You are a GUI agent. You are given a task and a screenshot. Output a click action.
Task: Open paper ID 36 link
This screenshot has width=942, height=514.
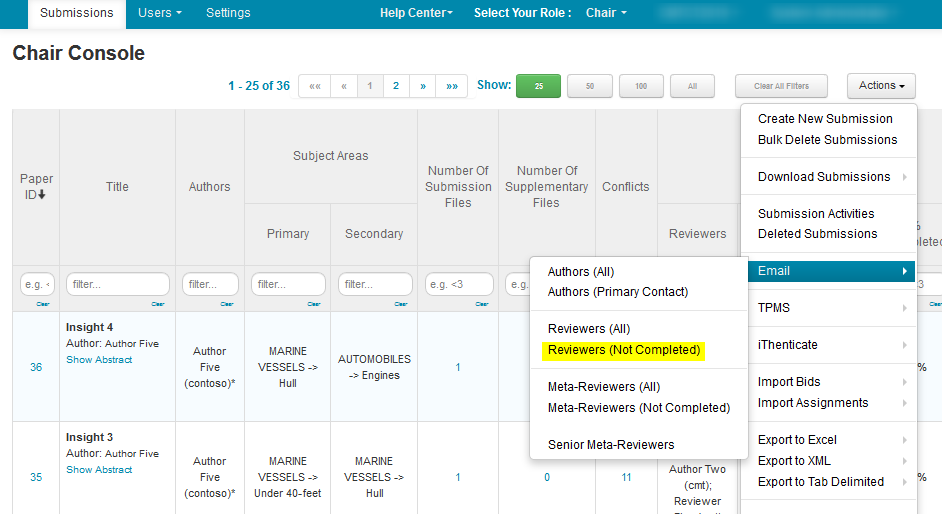click(x=36, y=367)
